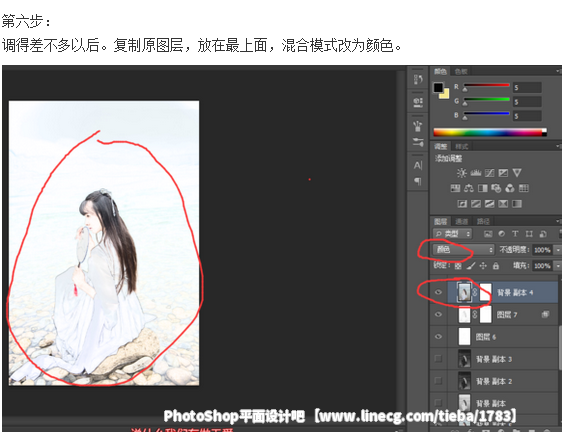Add an Invert adjustment
Screen dimensions: 572x435
point(462,204)
